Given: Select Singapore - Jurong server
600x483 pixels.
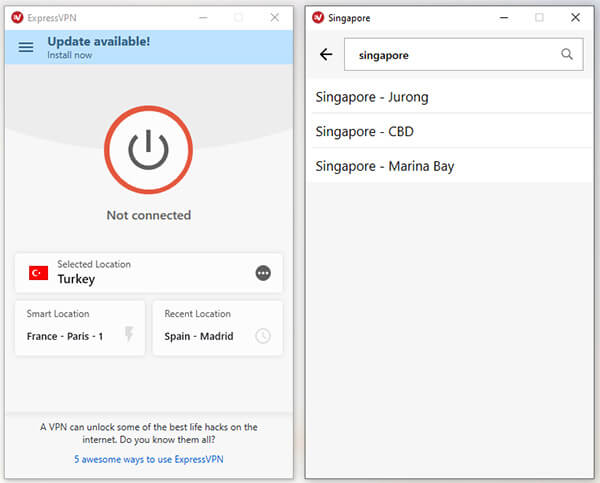Looking at the screenshot, I should point(452,97).
